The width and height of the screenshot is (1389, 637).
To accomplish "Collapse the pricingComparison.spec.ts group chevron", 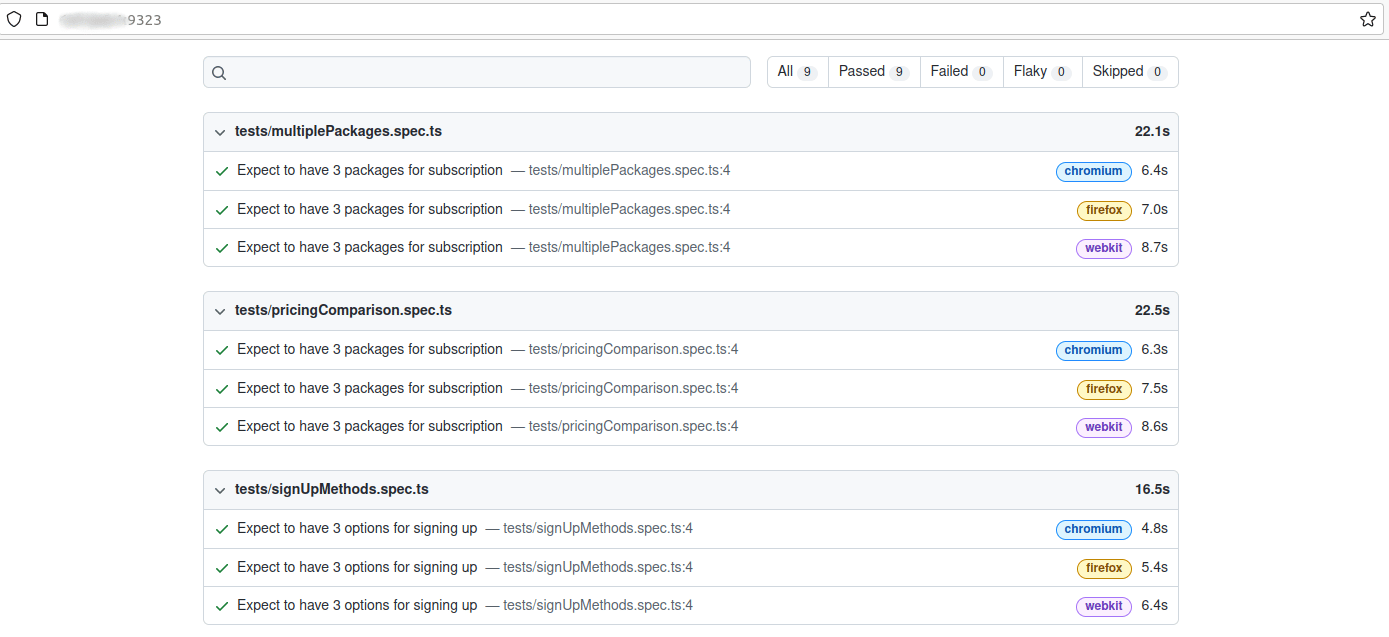I will 220,311.
